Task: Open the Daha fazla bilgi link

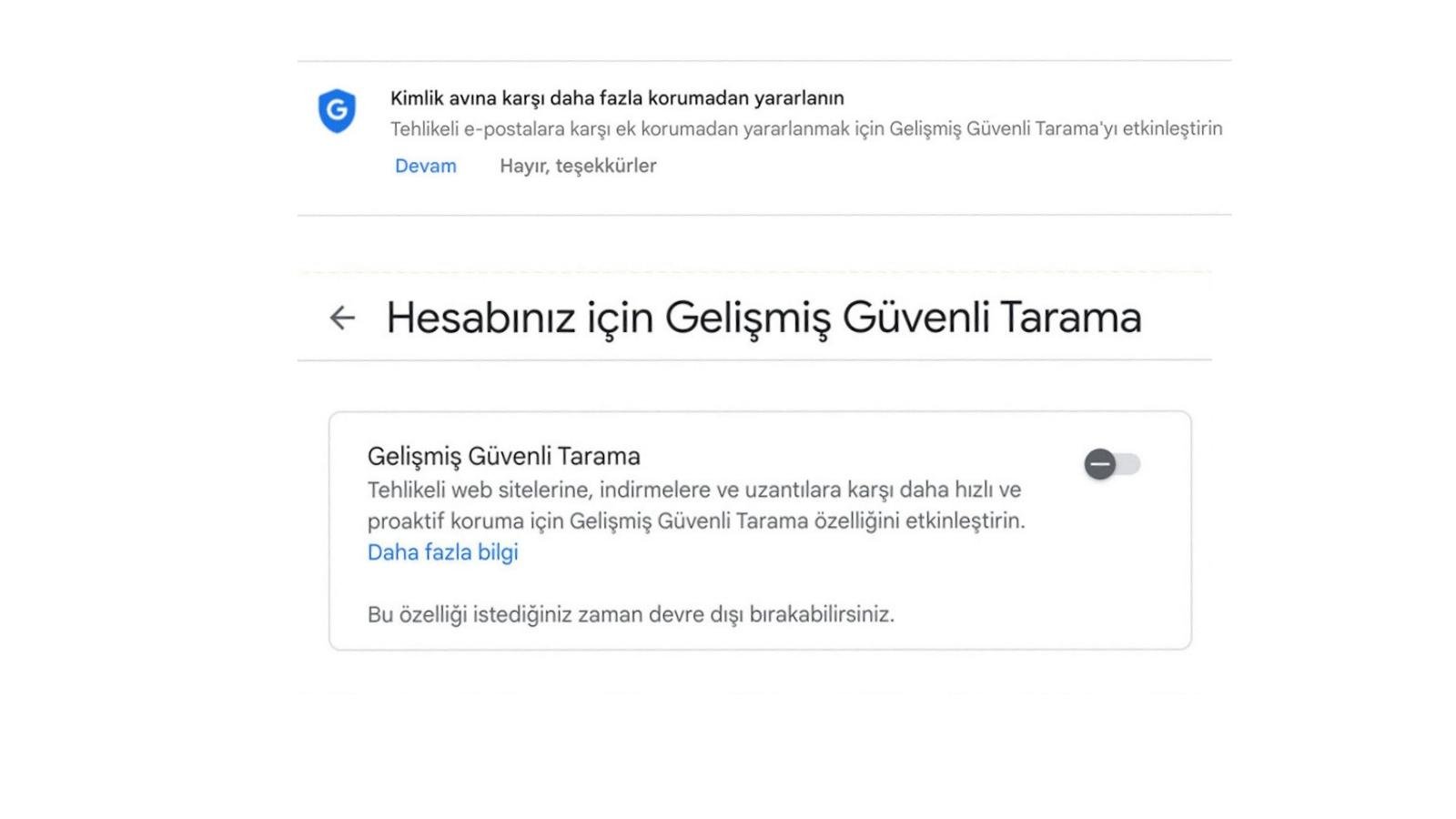Action: [443, 552]
